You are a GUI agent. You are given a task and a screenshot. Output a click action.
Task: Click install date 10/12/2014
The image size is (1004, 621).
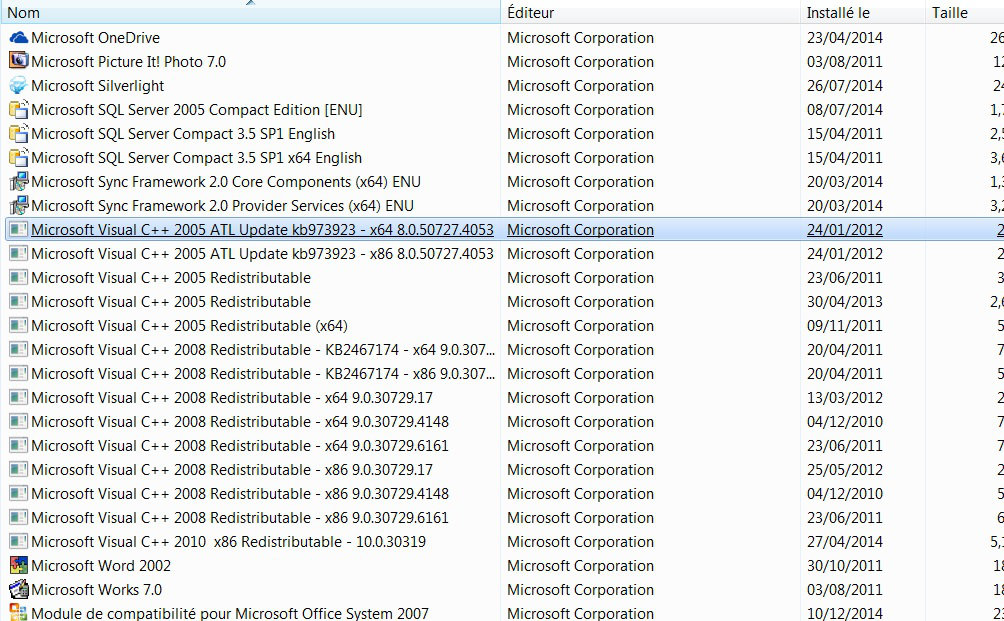(845, 613)
